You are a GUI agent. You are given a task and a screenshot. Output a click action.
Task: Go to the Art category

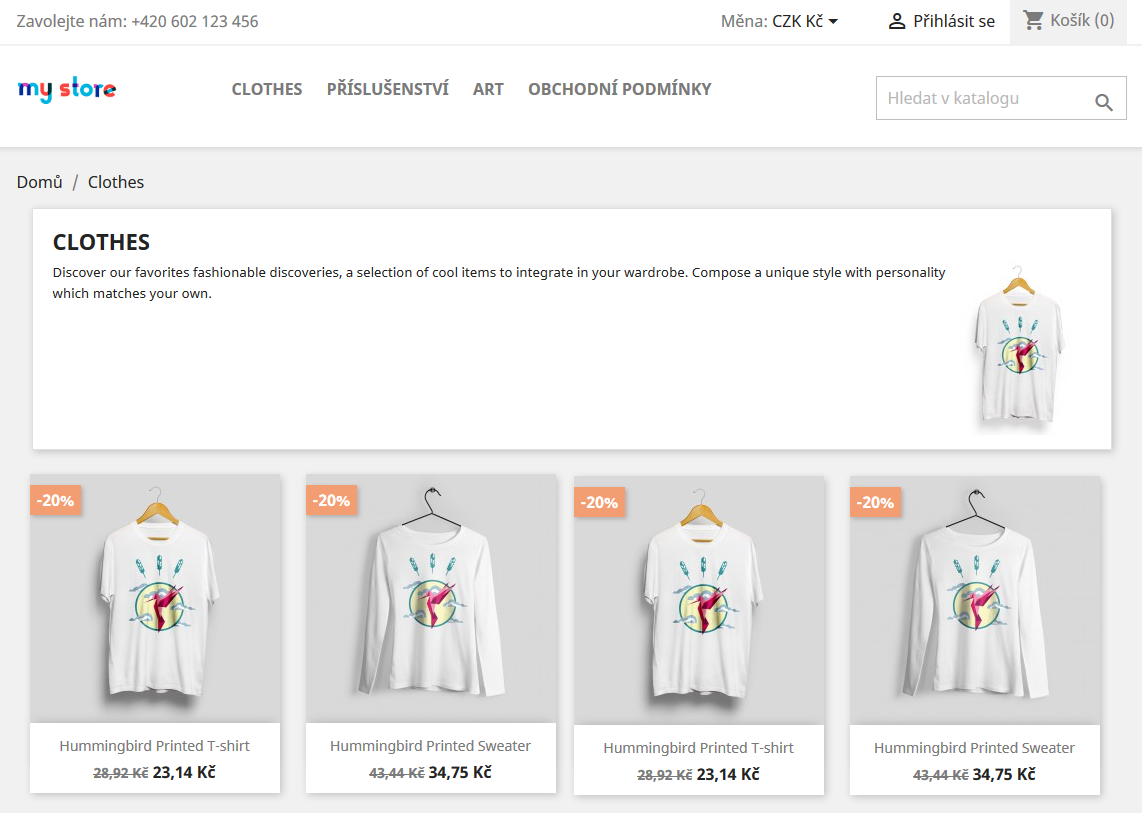(488, 89)
